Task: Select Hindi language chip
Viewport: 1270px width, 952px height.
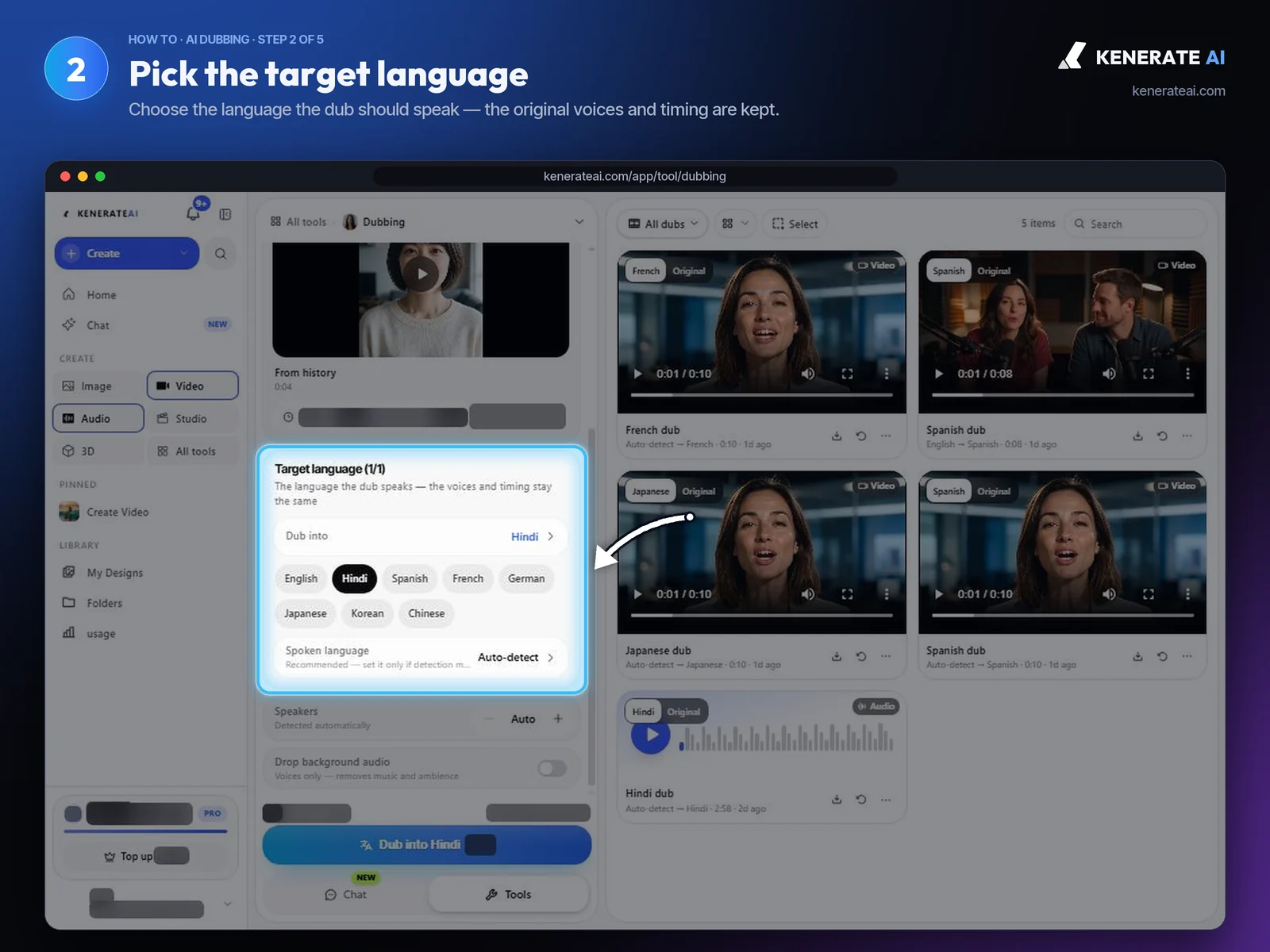Action: coord(354,578)
